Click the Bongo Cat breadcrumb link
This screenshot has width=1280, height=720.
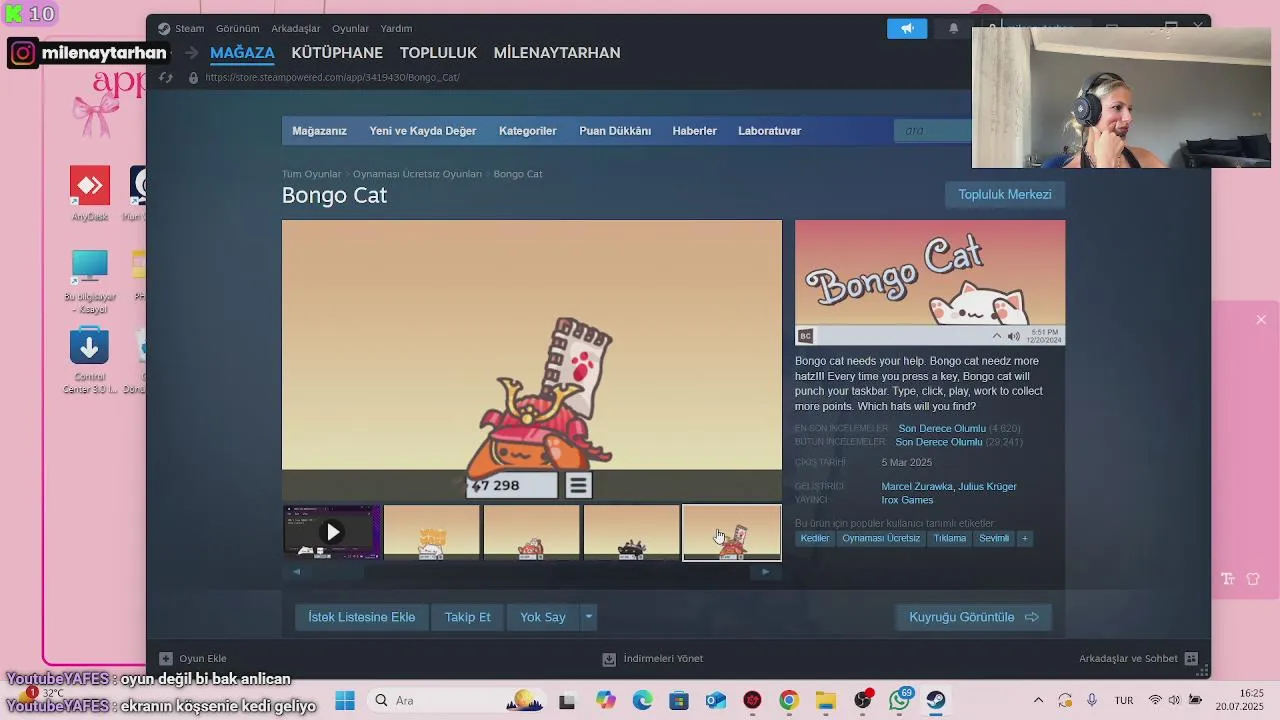[518, 174]
